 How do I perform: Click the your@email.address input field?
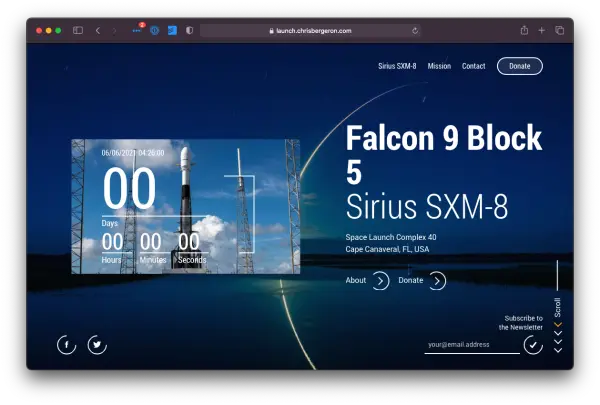coord(472,345)
